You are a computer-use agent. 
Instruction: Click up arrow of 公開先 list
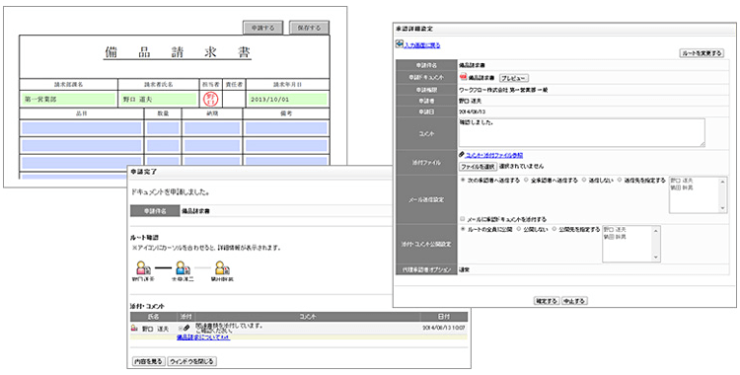656,230
